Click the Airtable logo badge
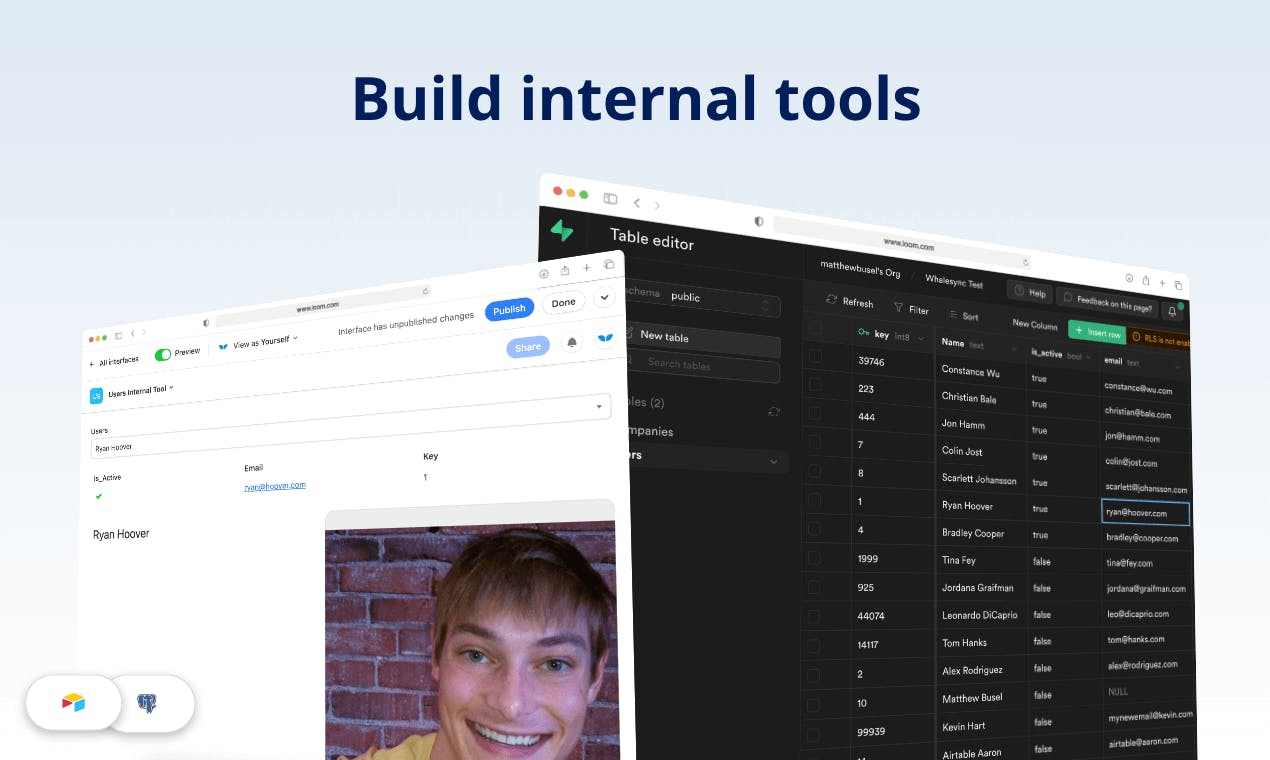This screenshot has width=1270, height=760. [74, 702]
